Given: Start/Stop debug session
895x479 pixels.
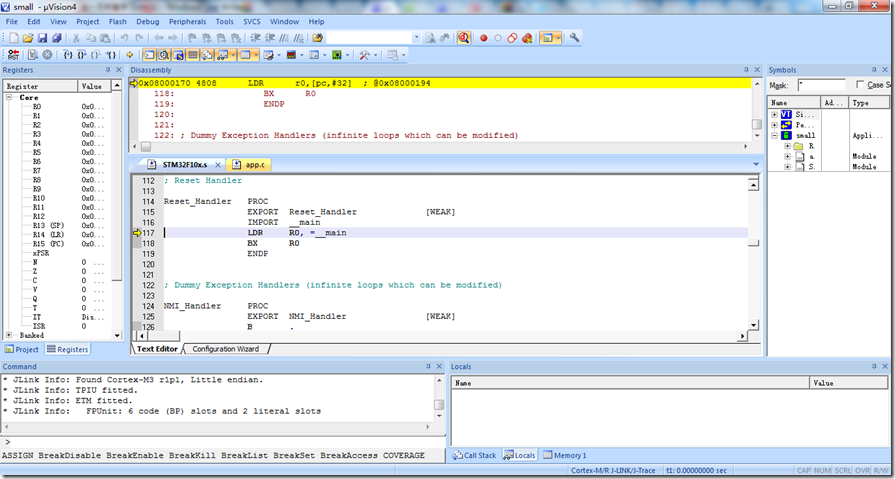Looking at the screenshot, I should pos(463,38).
